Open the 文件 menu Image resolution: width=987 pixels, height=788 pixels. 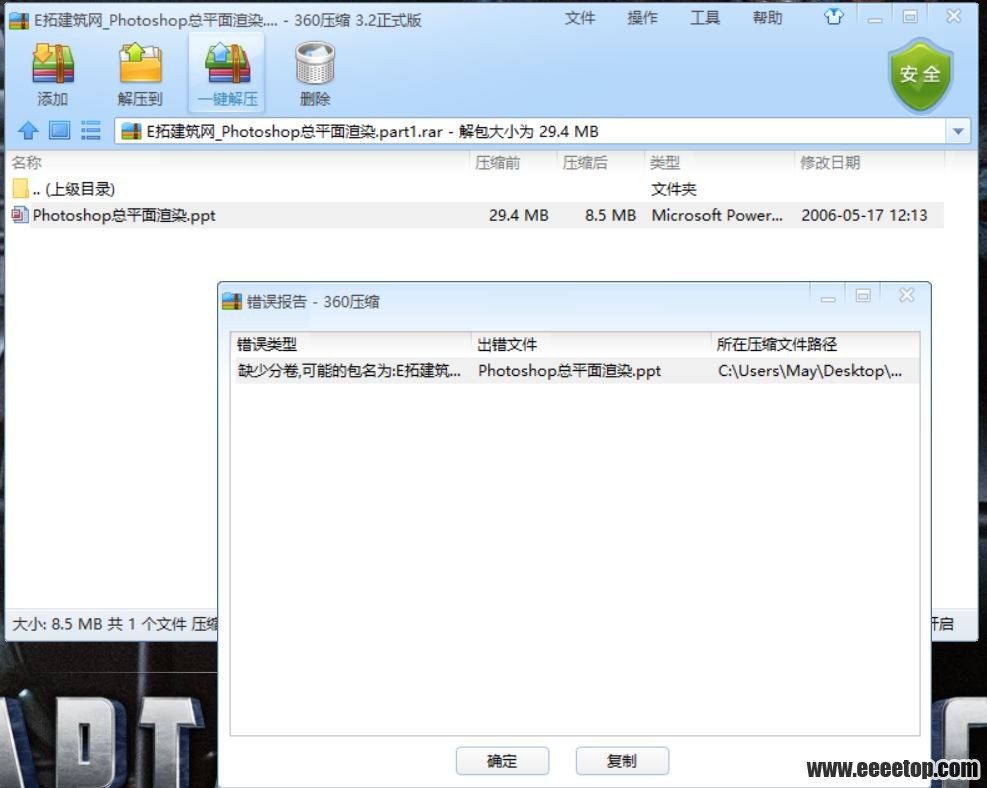[x=580, y=18]
